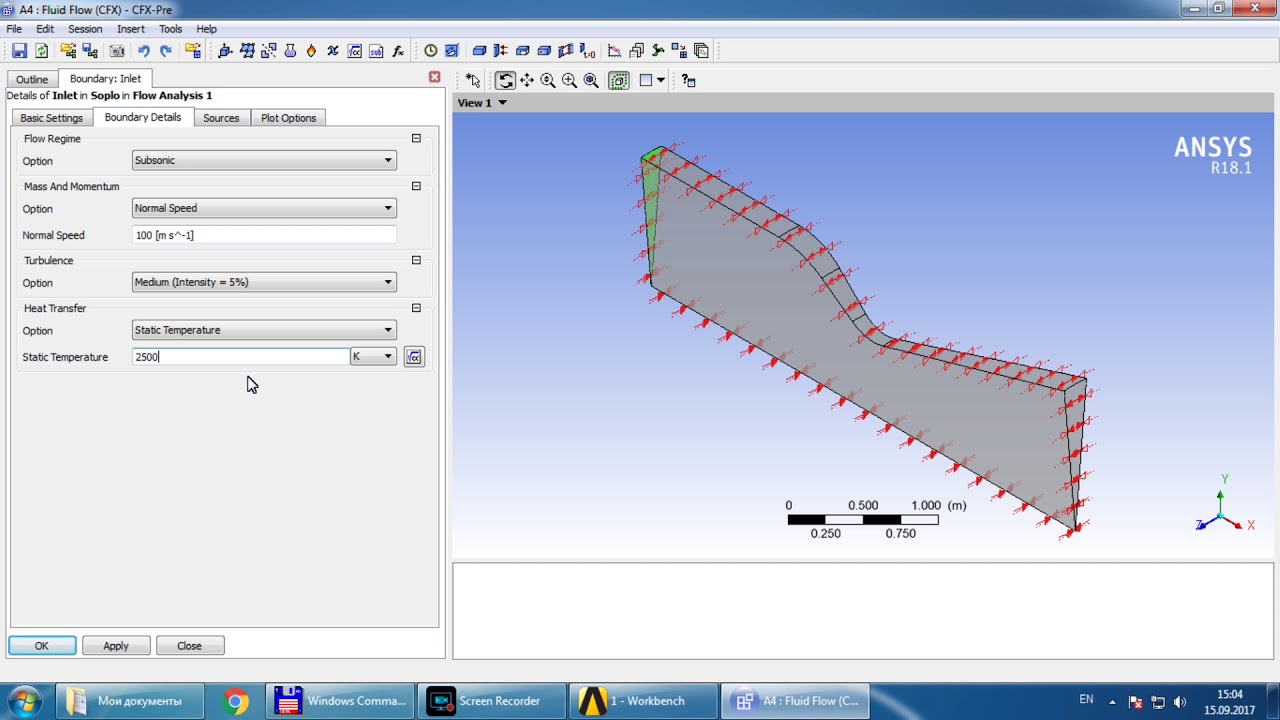Click the fx Expression icon

click(x=398, y=51)
